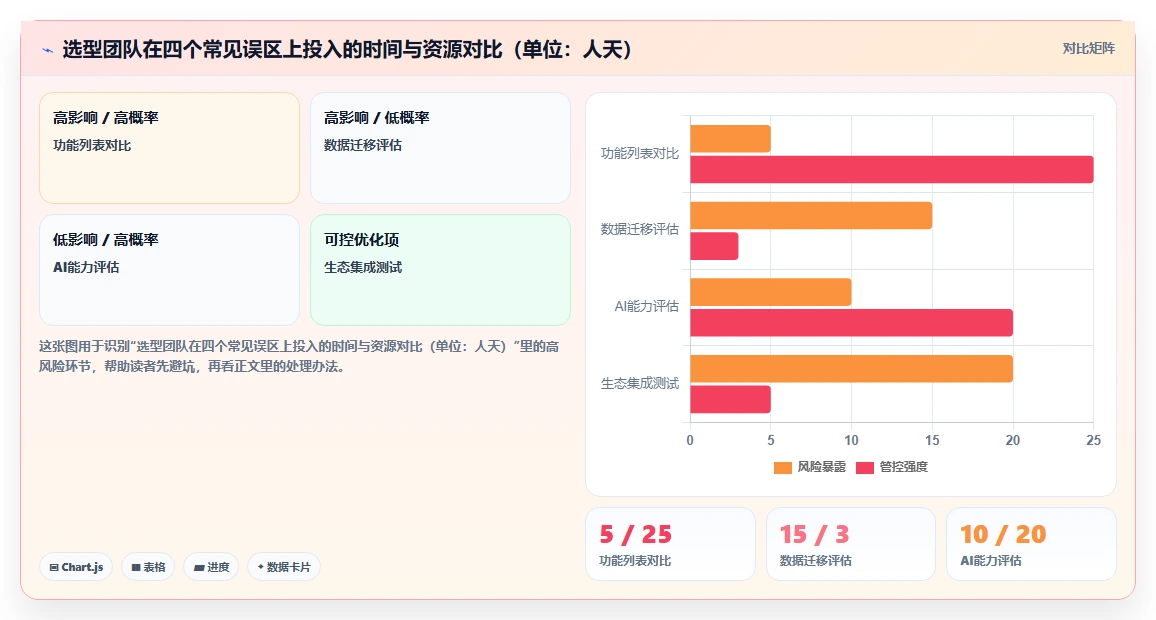Click the icon in 进度 tag

(198, 568)
